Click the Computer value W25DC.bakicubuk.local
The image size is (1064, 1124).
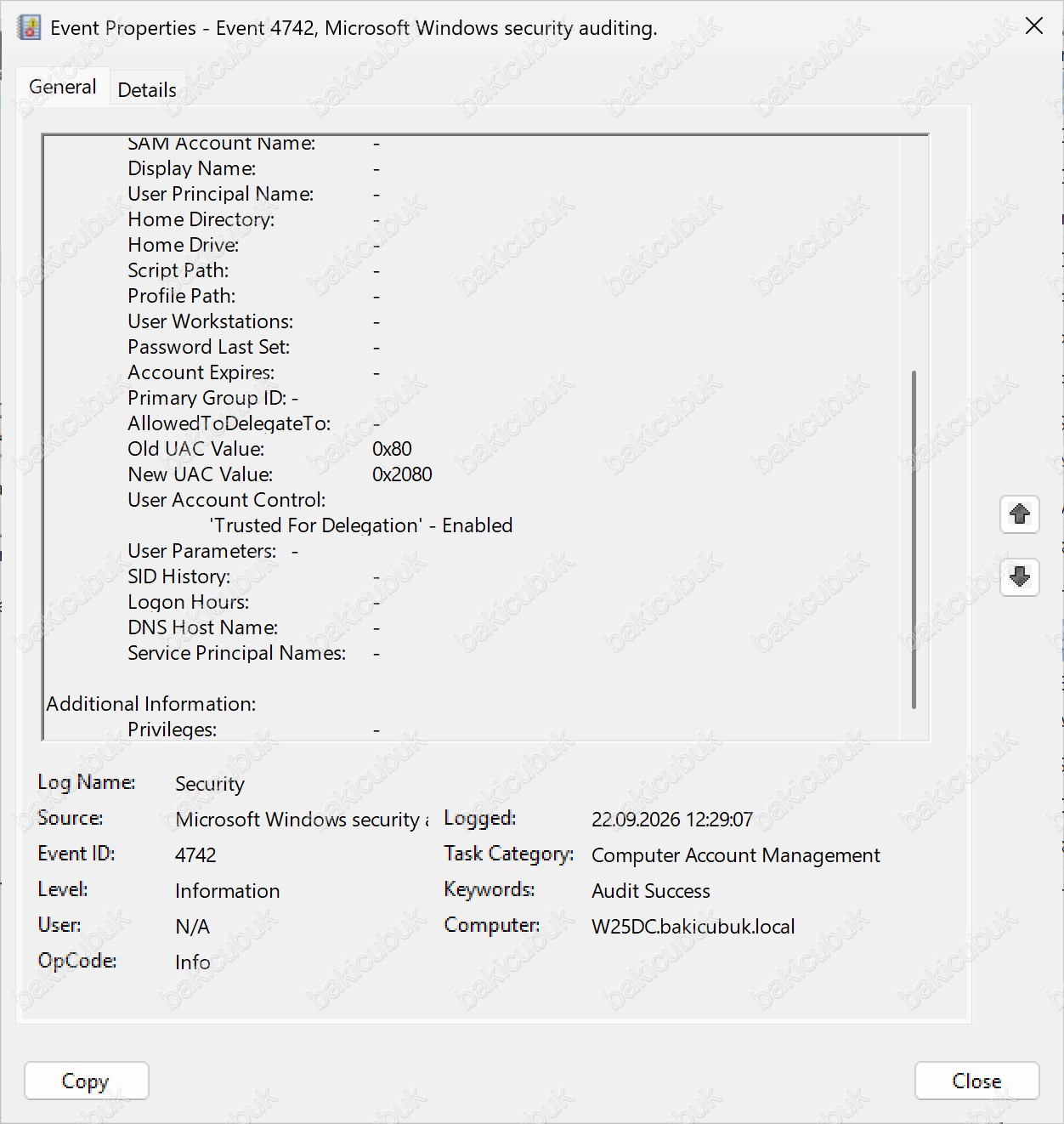tap(693, 926)
